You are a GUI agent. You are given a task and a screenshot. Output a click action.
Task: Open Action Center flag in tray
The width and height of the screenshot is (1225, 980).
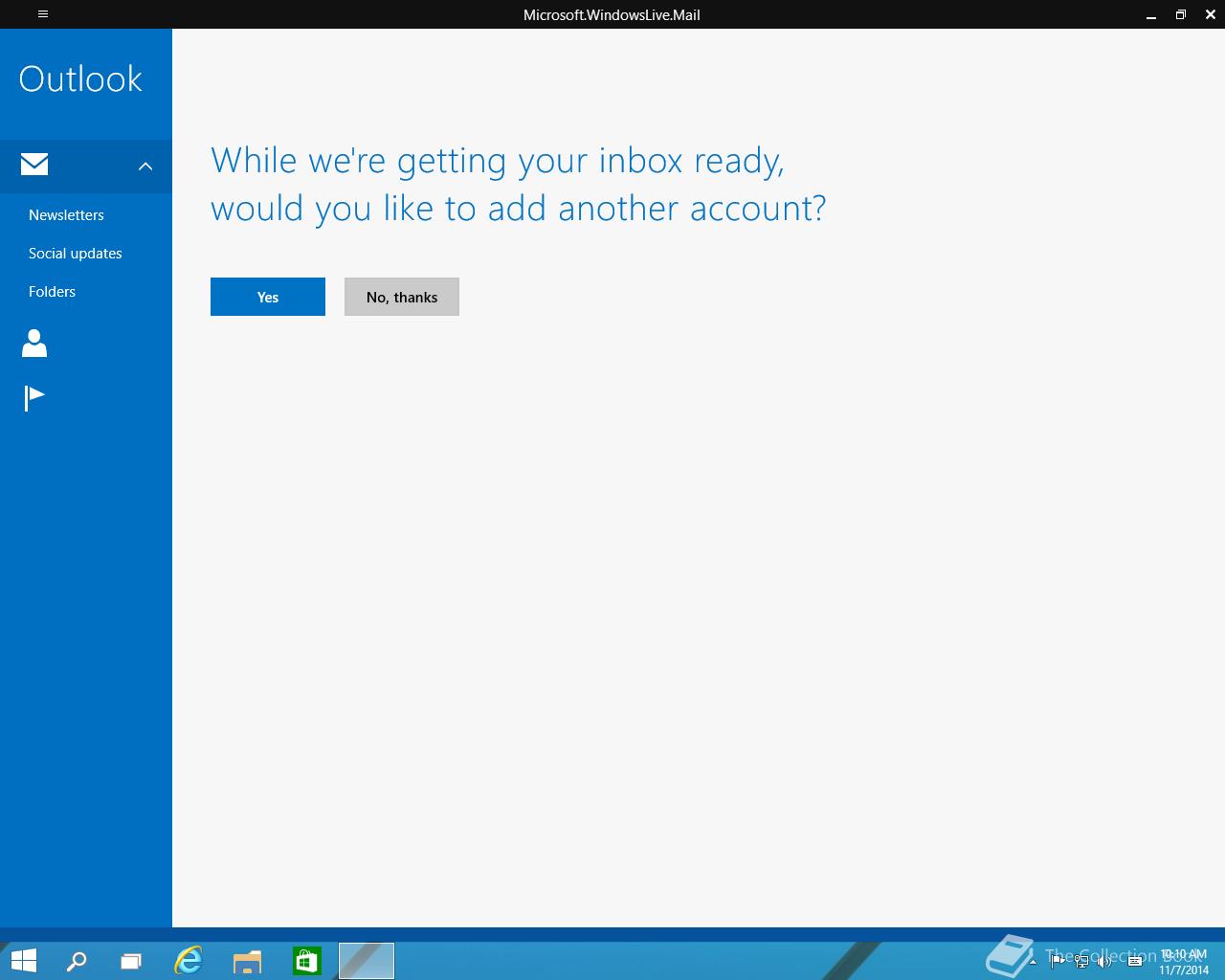(1057, 962)
